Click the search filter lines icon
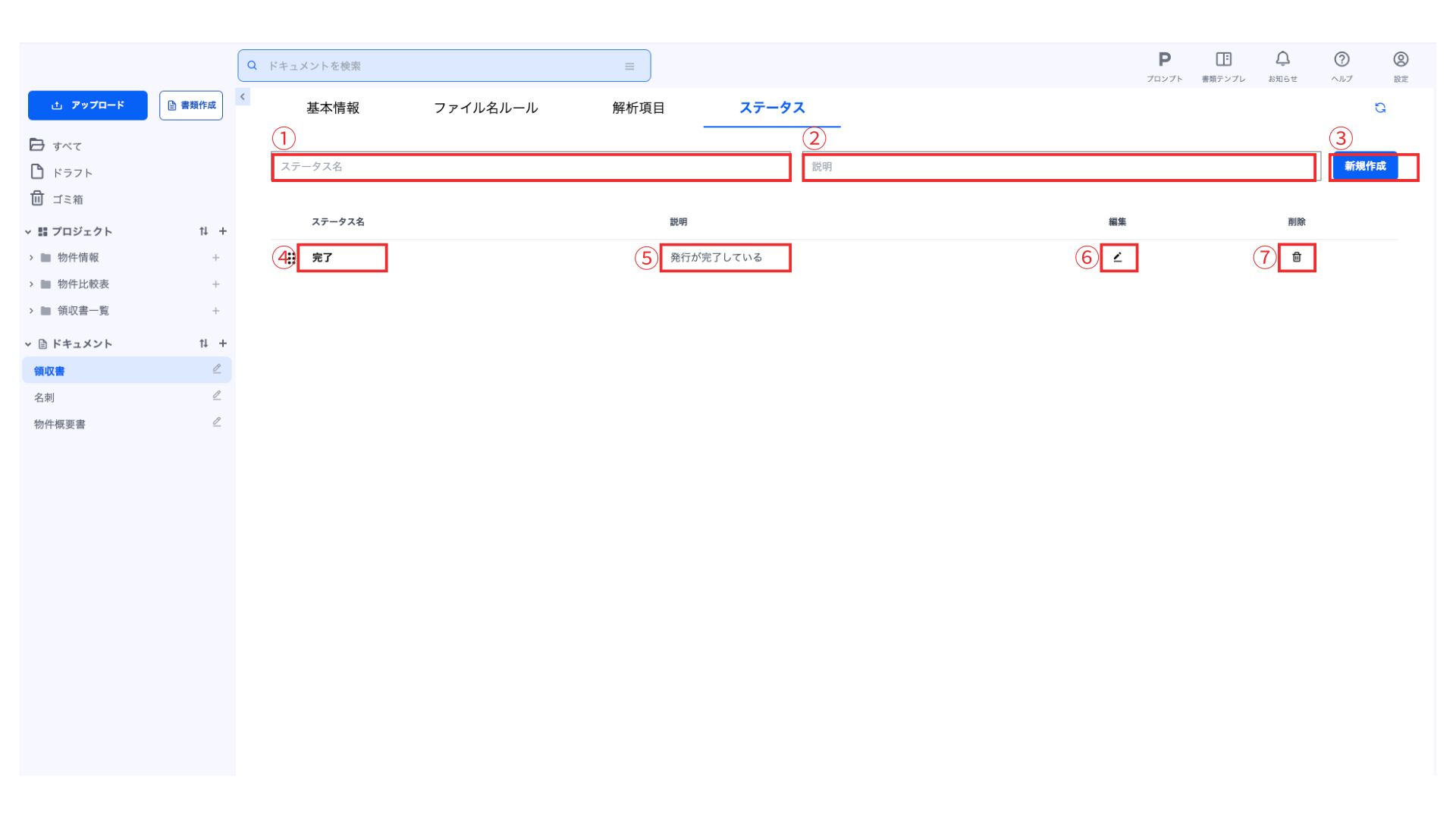Screen dimensions: 1456x819 pyautogui.click(x=629, y=66)
